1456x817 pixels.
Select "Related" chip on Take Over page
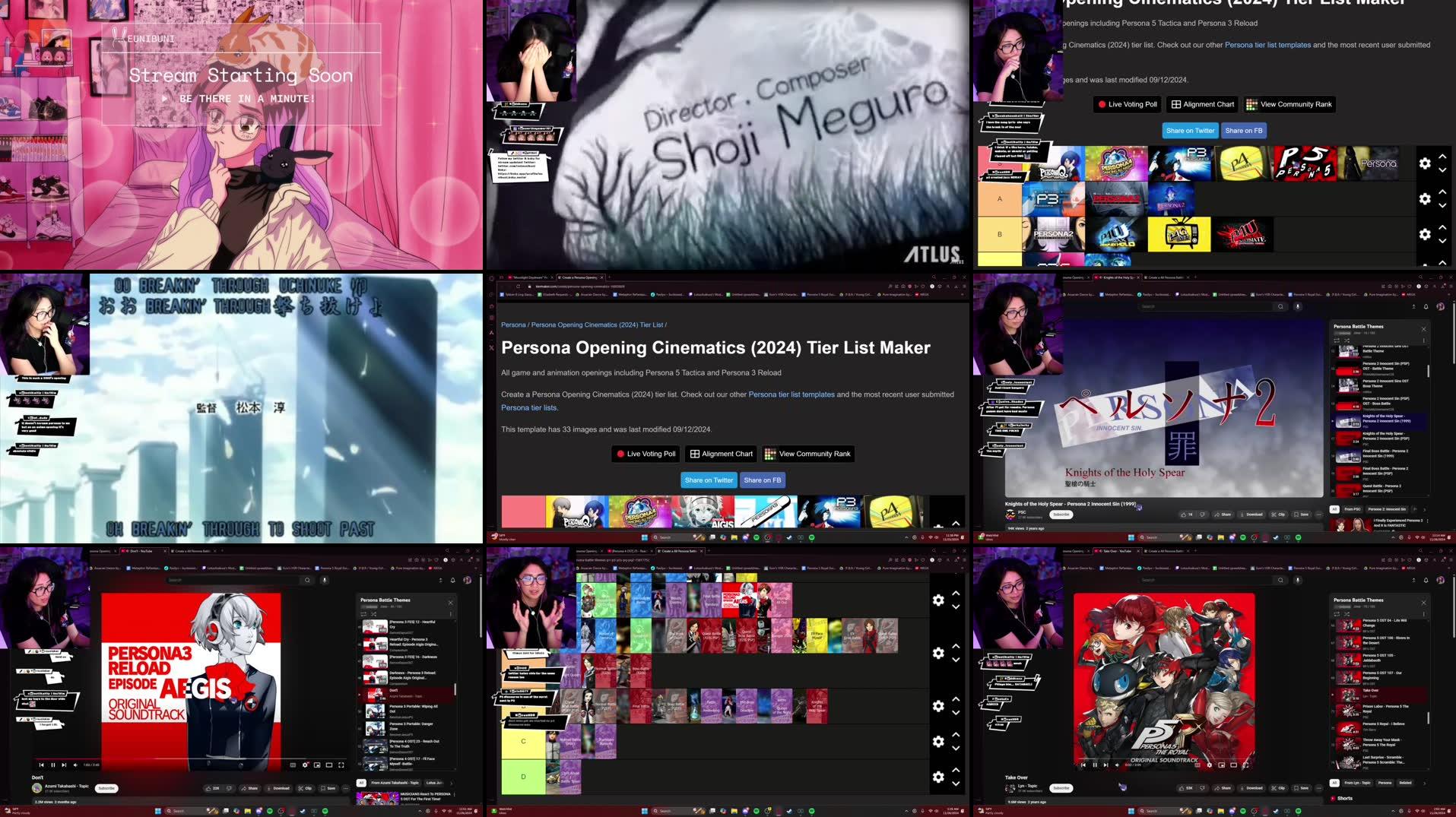(1405, 782)
